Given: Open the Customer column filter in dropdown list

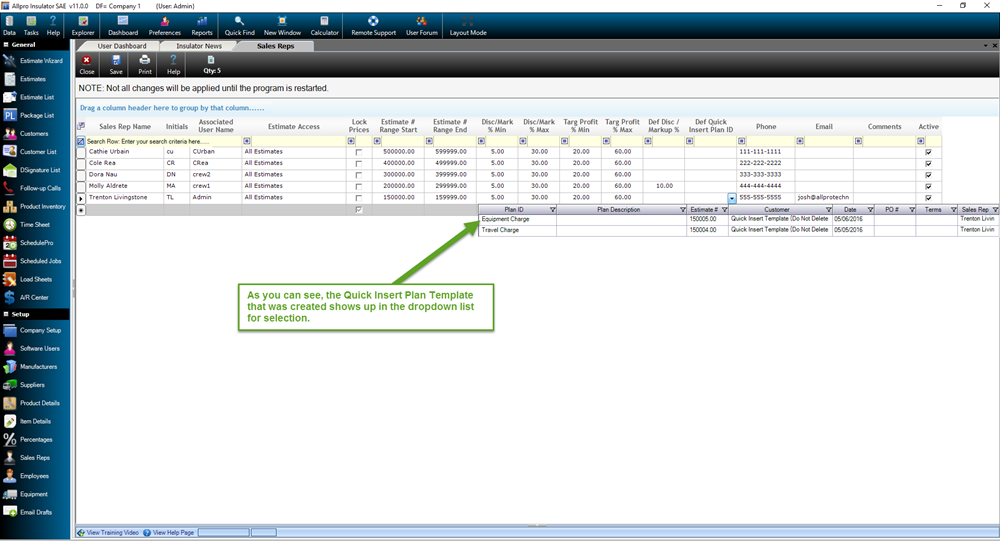Looking at the screenshot, I should (x=828, y=210).
